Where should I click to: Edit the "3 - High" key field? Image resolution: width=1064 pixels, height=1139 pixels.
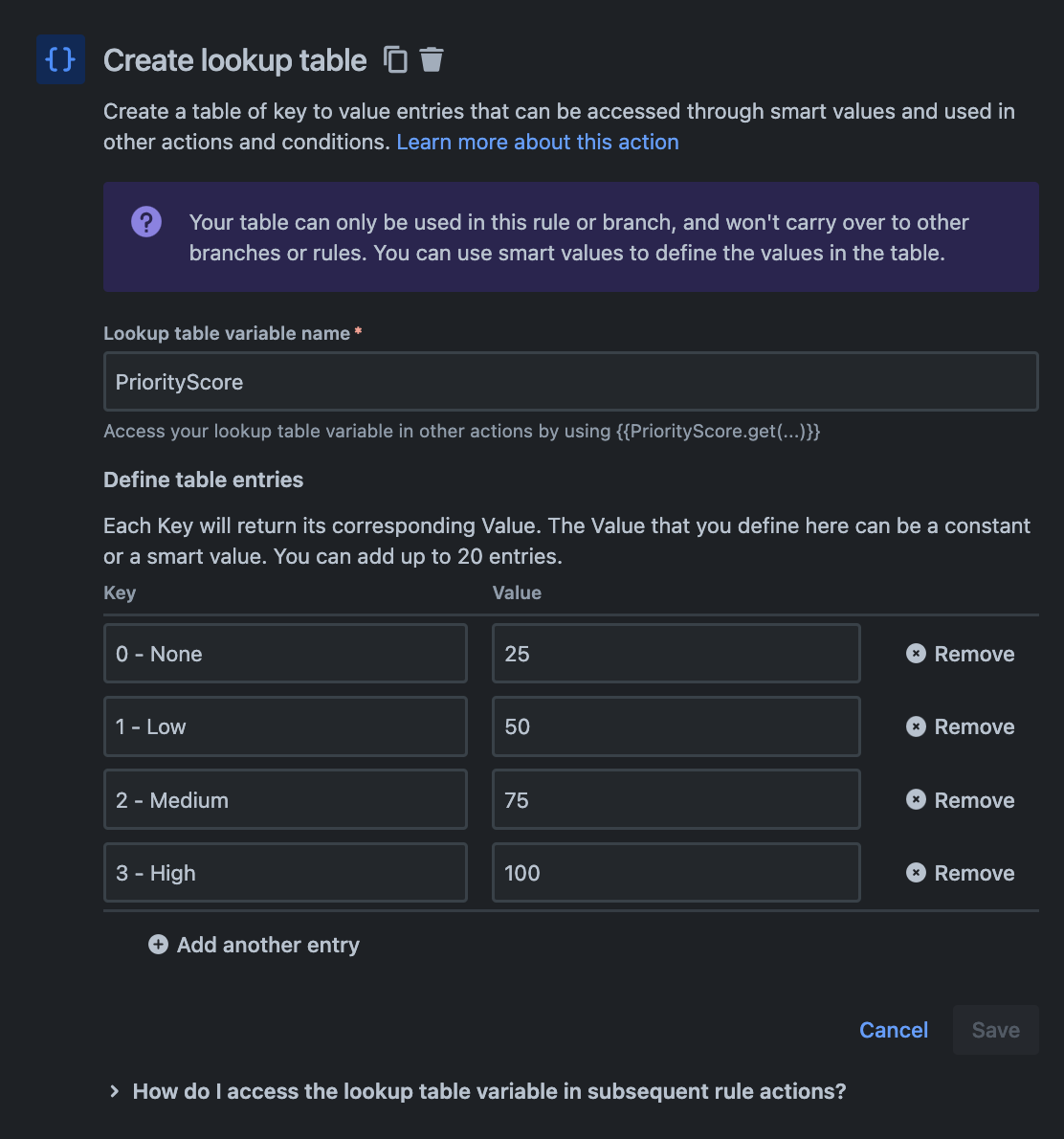pos(285,873)
